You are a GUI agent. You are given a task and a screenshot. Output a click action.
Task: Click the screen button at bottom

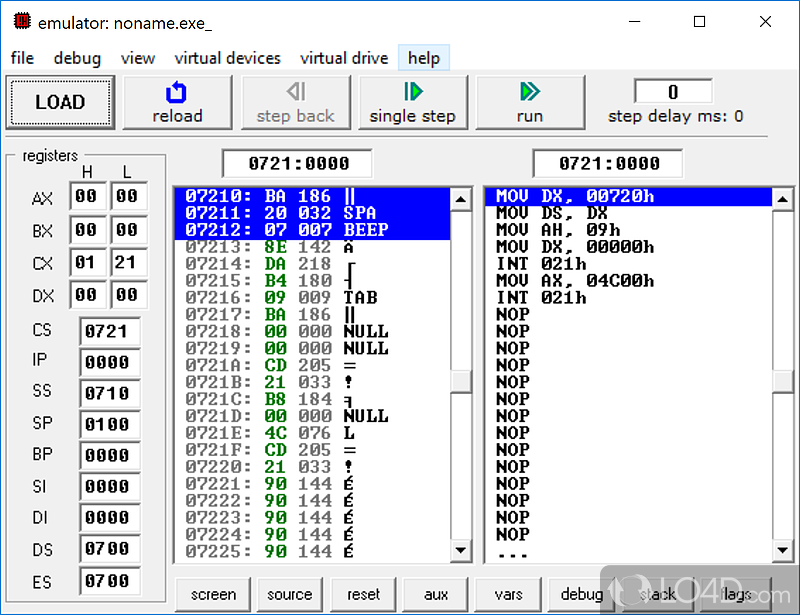tap(213, 594)
